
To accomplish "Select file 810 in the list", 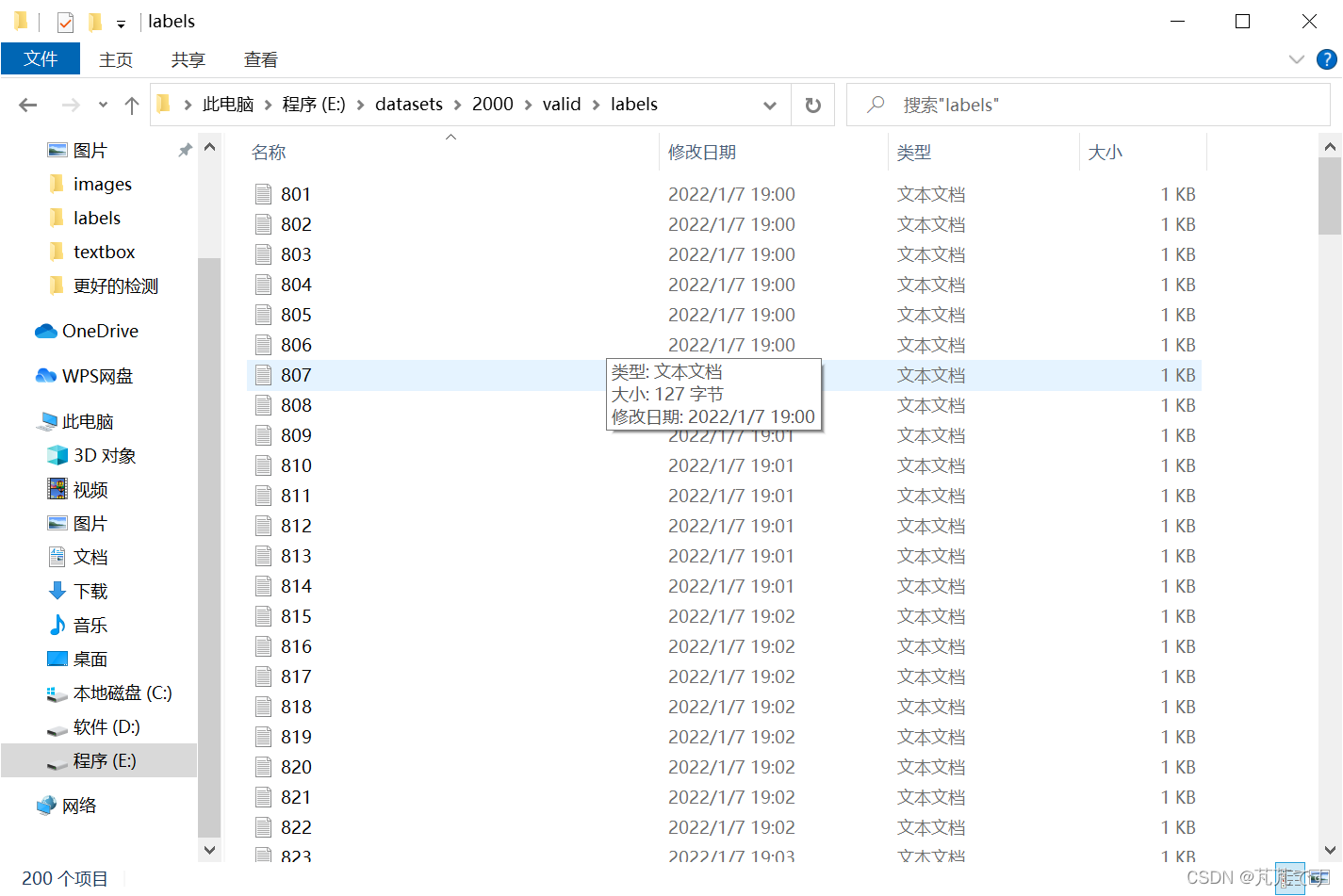I will [x=724, y=465].
